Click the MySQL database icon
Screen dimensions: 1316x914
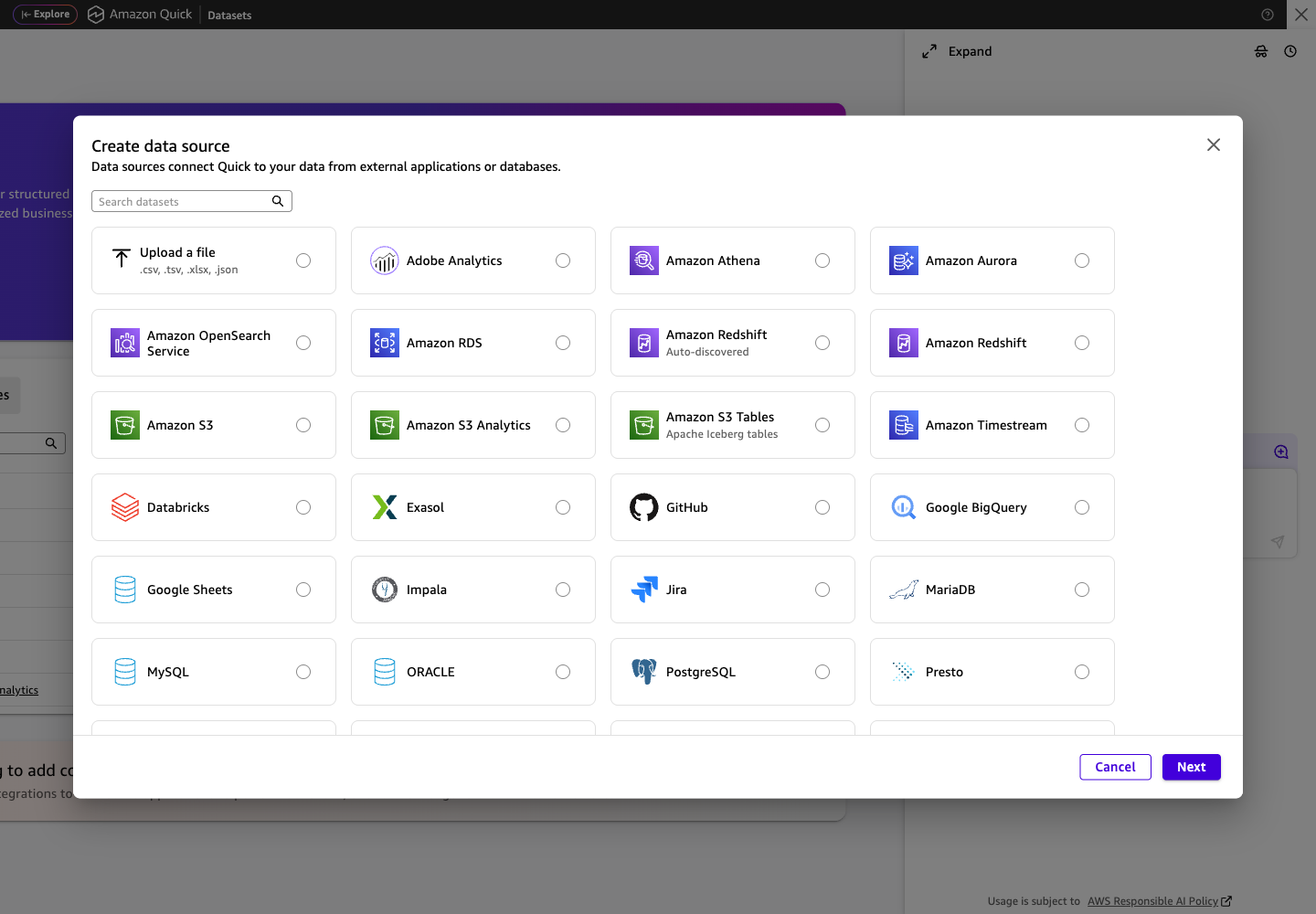125,672
